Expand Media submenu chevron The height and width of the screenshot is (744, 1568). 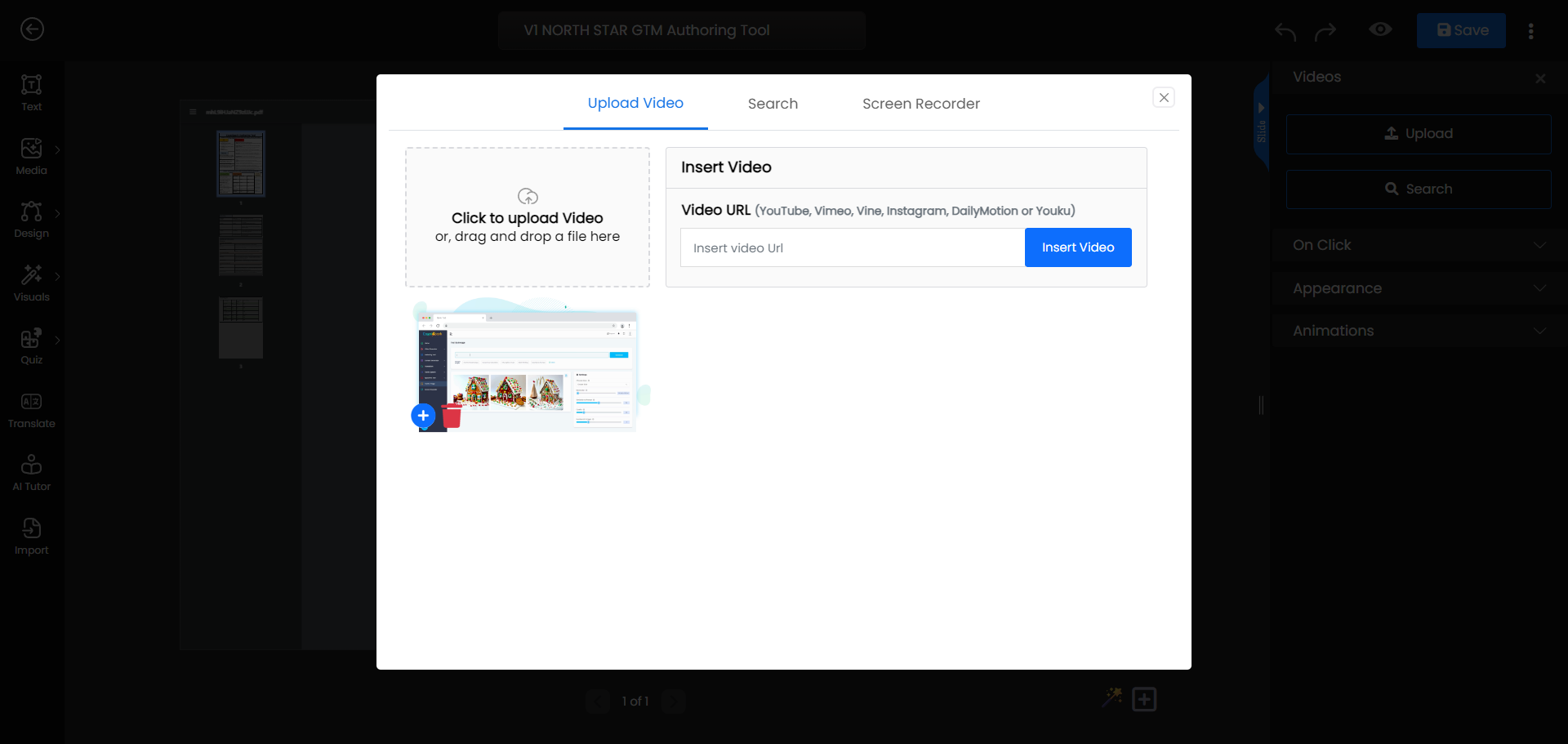(x=57, y=150)
